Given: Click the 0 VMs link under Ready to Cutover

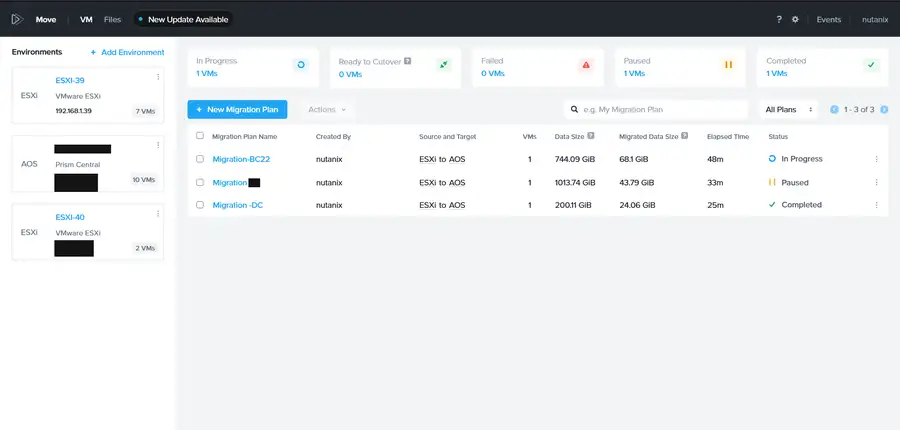Looking at the screenshot, I should pyautogui.click(x=350, y=74).
